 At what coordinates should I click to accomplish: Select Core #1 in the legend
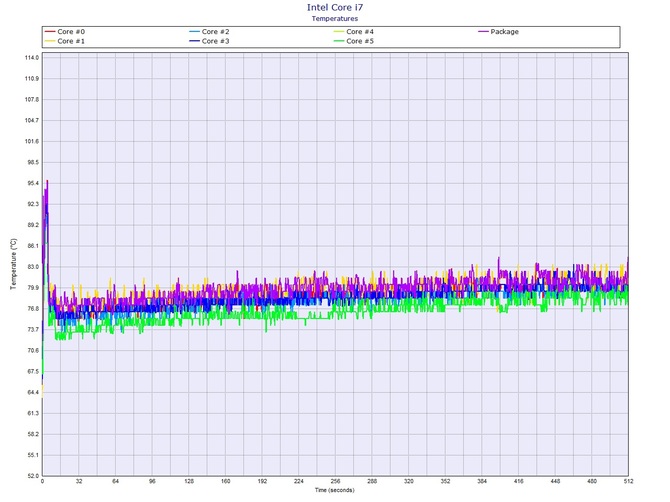click(x=71, y=41)
